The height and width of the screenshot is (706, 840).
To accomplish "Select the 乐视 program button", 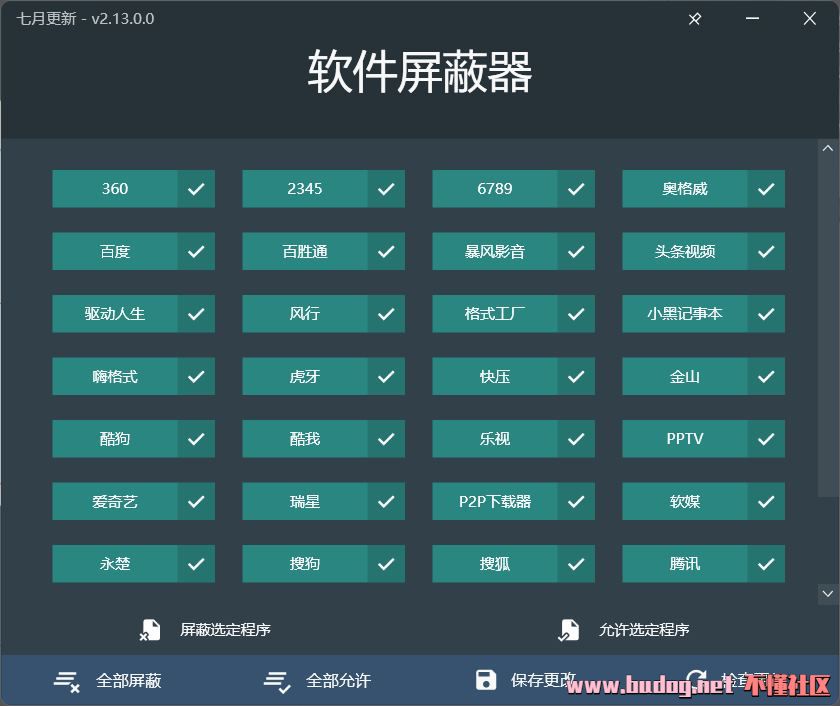I will coord(495,439).
